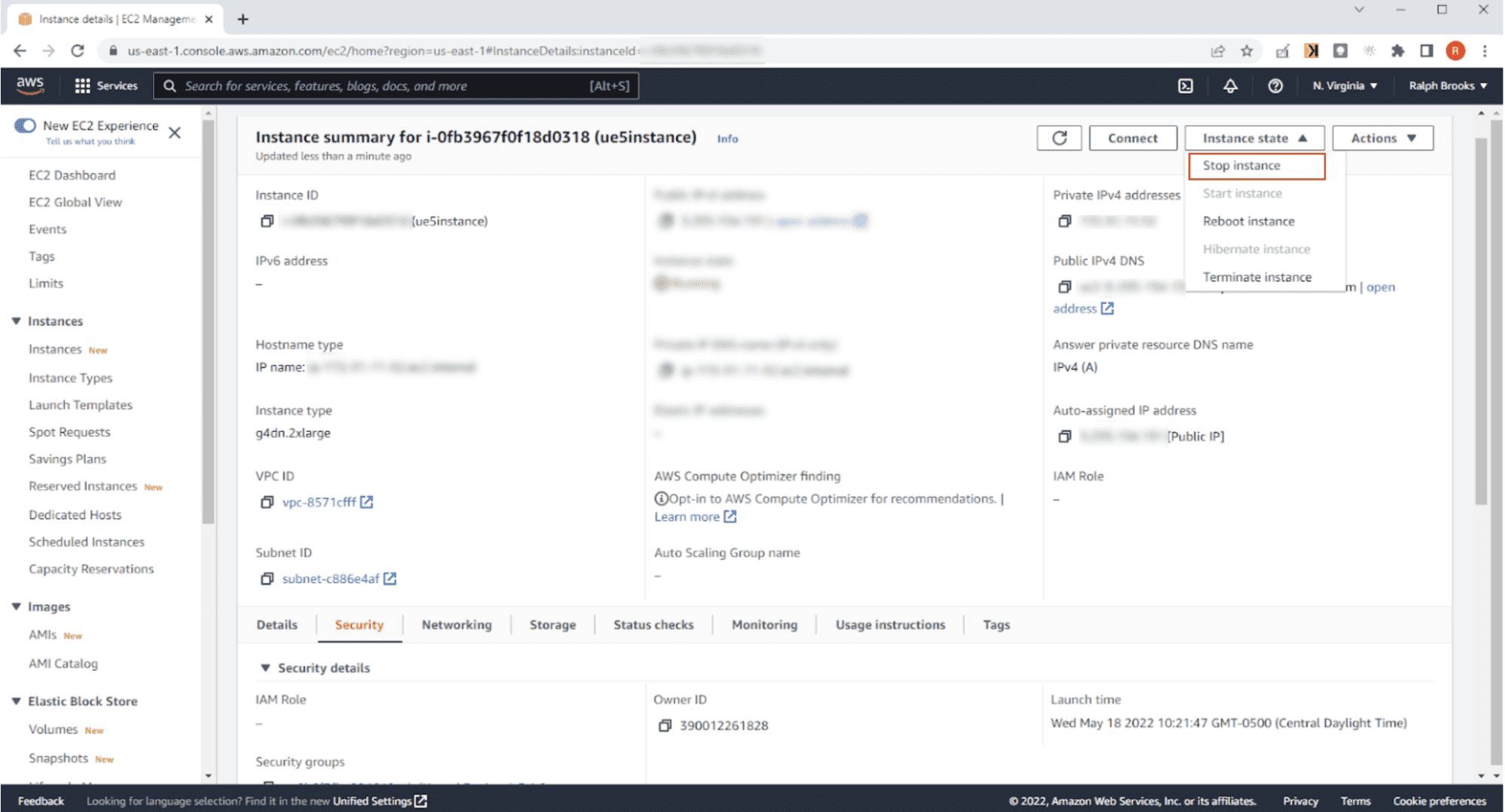This screenshot has height=812, width=1505.
Task: Bookmark this page with star icon
Action: point(1247,50)
